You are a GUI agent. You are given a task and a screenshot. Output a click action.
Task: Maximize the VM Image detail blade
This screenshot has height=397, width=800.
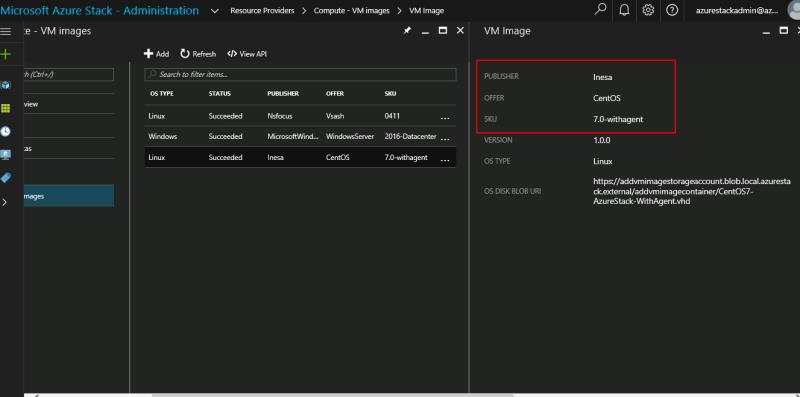pyautogui.click(x=784, y=31)
